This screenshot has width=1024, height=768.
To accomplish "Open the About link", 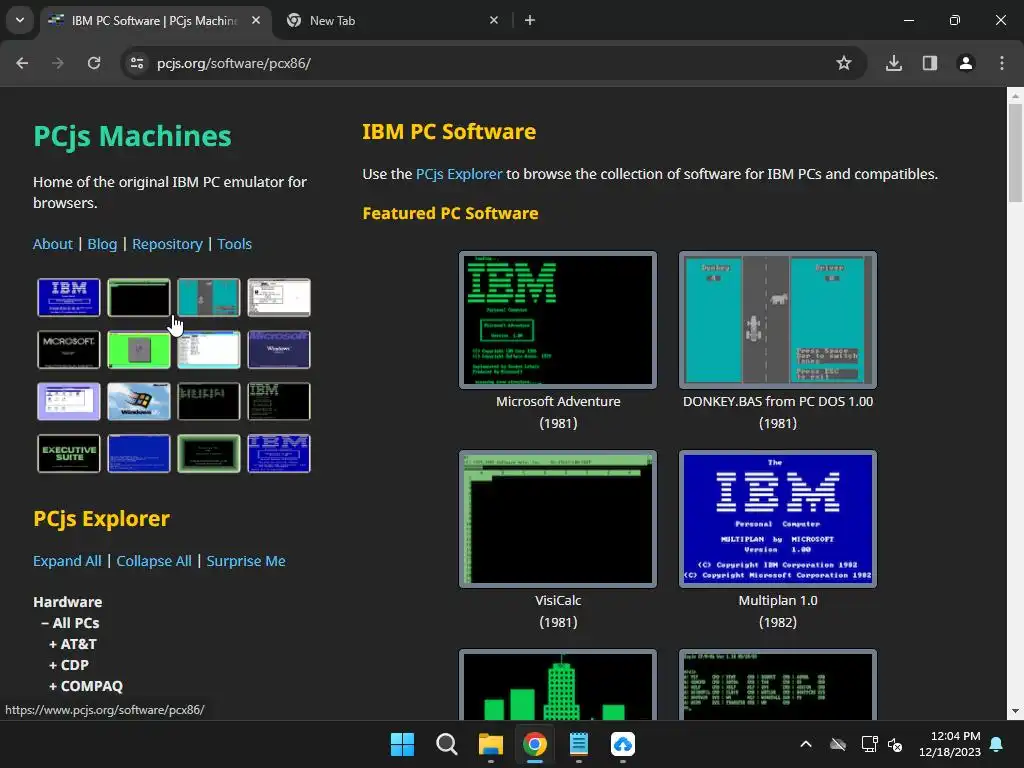I will 53,244.
